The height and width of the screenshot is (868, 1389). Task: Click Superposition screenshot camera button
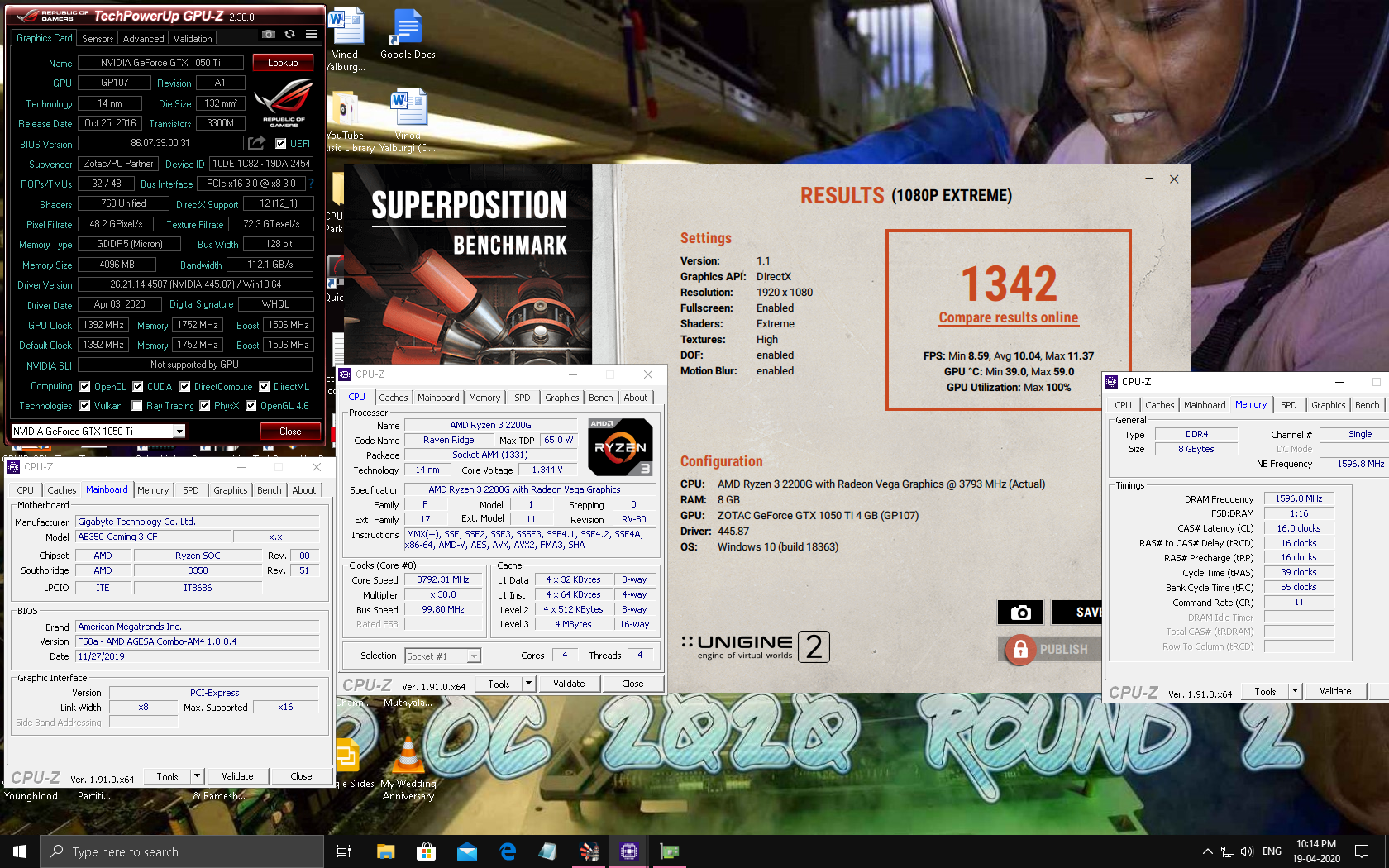point(1020,612)
